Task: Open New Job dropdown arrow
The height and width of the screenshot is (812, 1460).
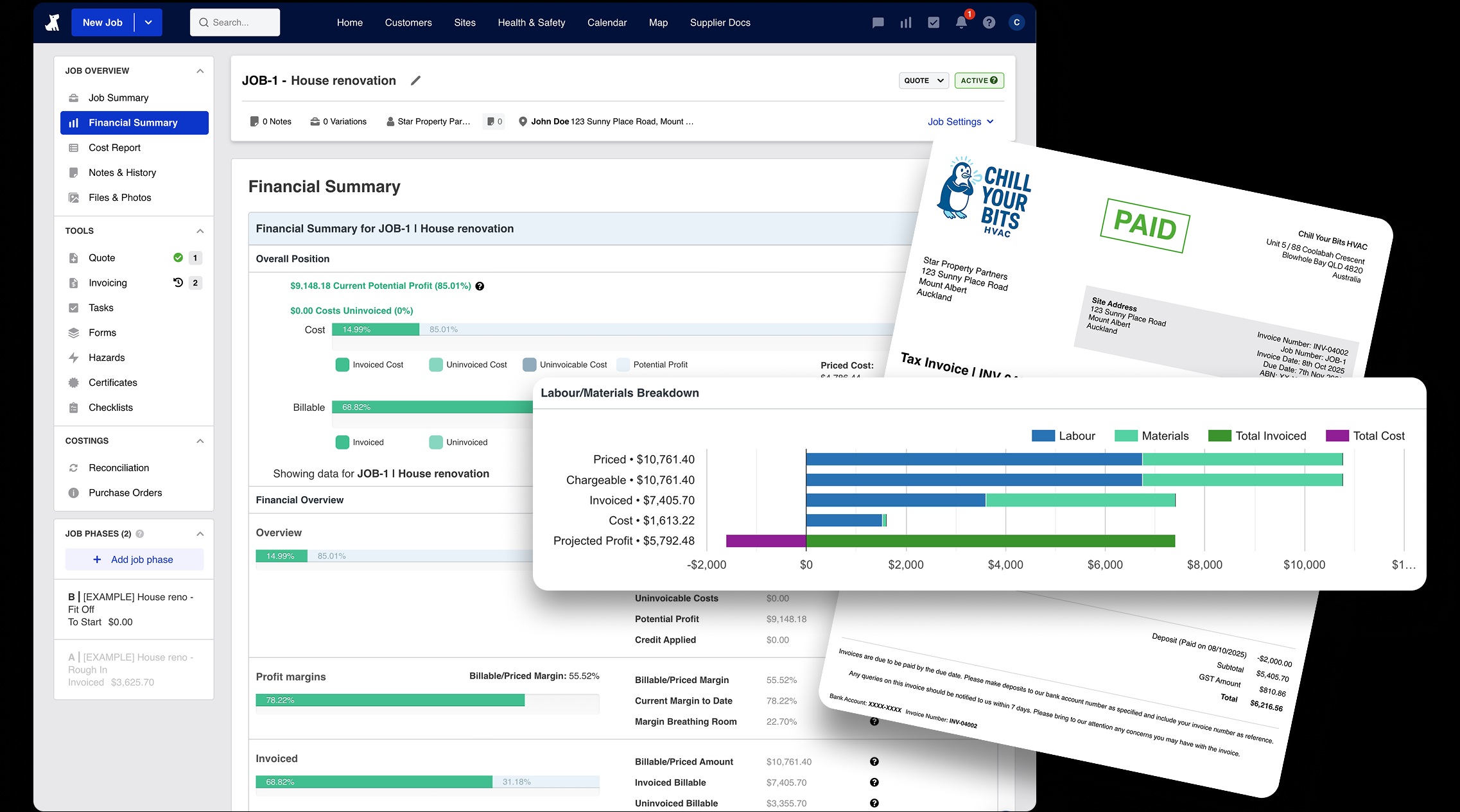Action: point(148,22)
